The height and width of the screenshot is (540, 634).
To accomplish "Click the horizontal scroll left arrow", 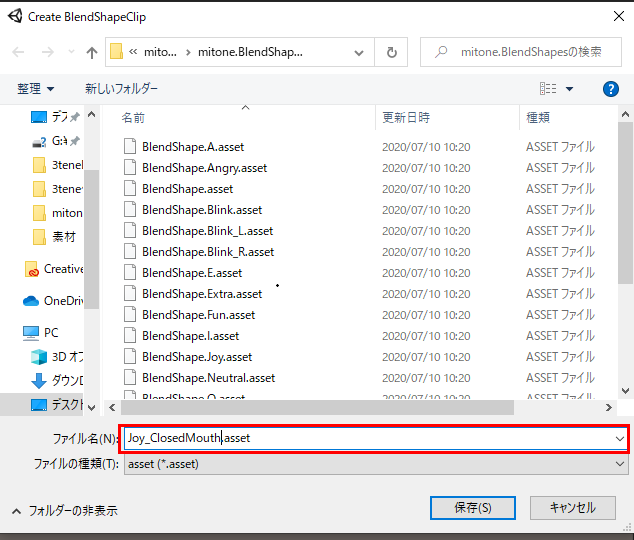I will click(x=112, y=407).
